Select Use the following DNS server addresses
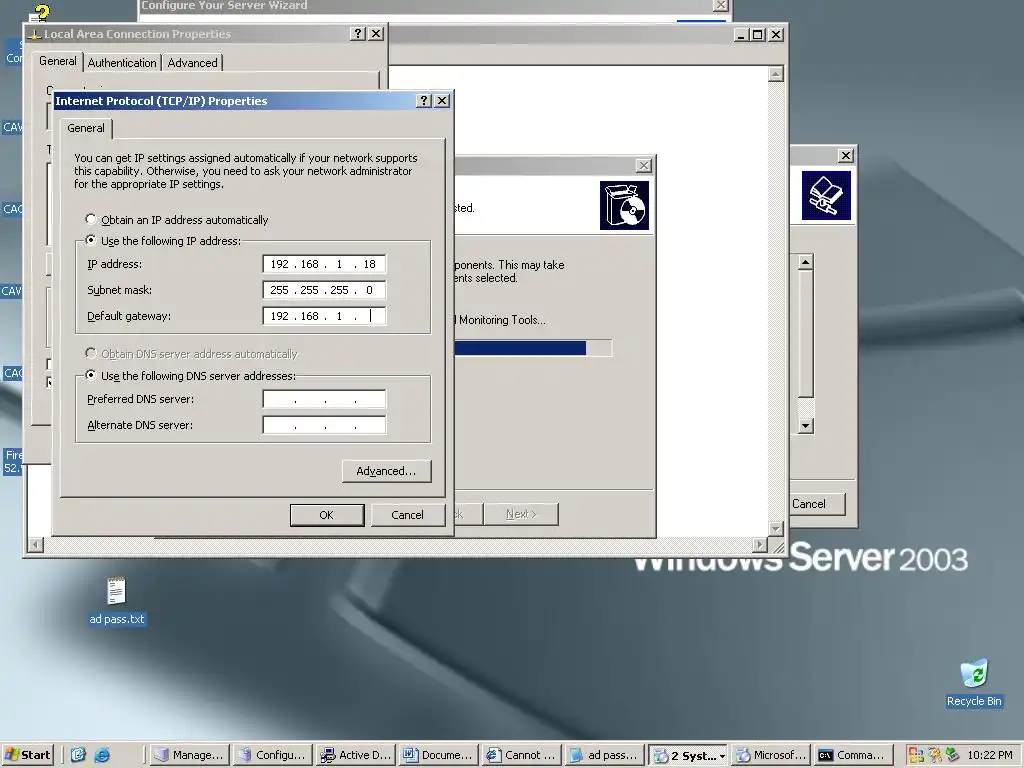Viewport: 1024px width, 768px height. [91, 376]
